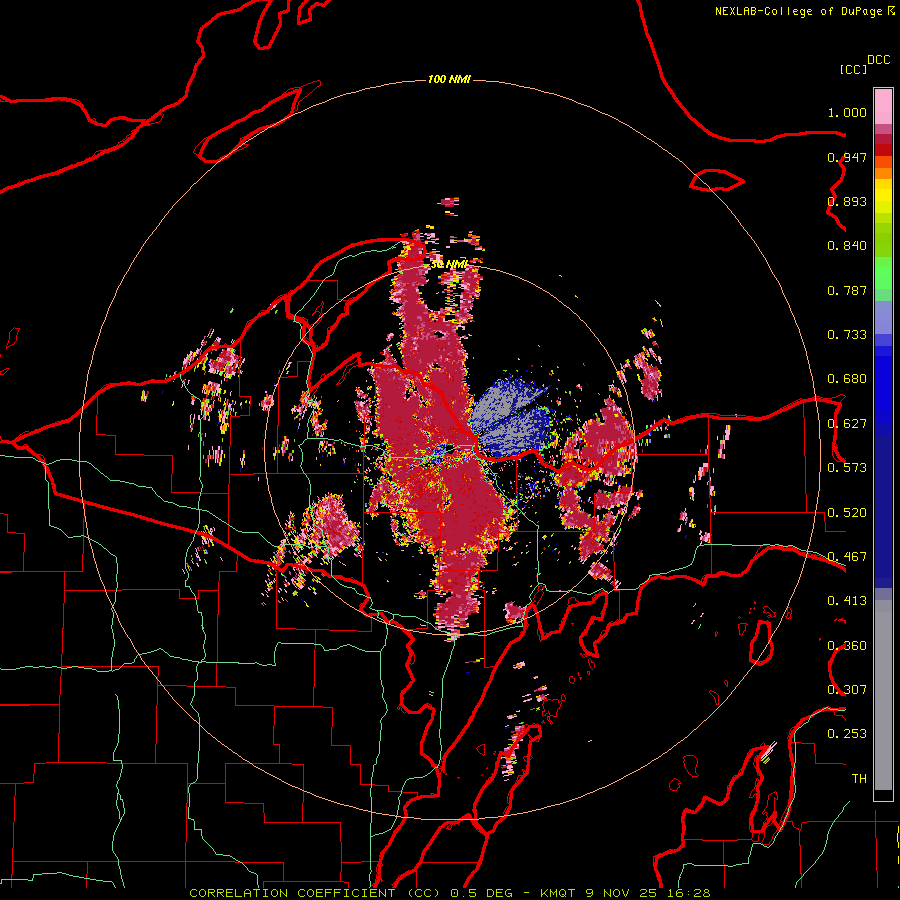Click the 0.307 scale value

(x=847, y=690)
